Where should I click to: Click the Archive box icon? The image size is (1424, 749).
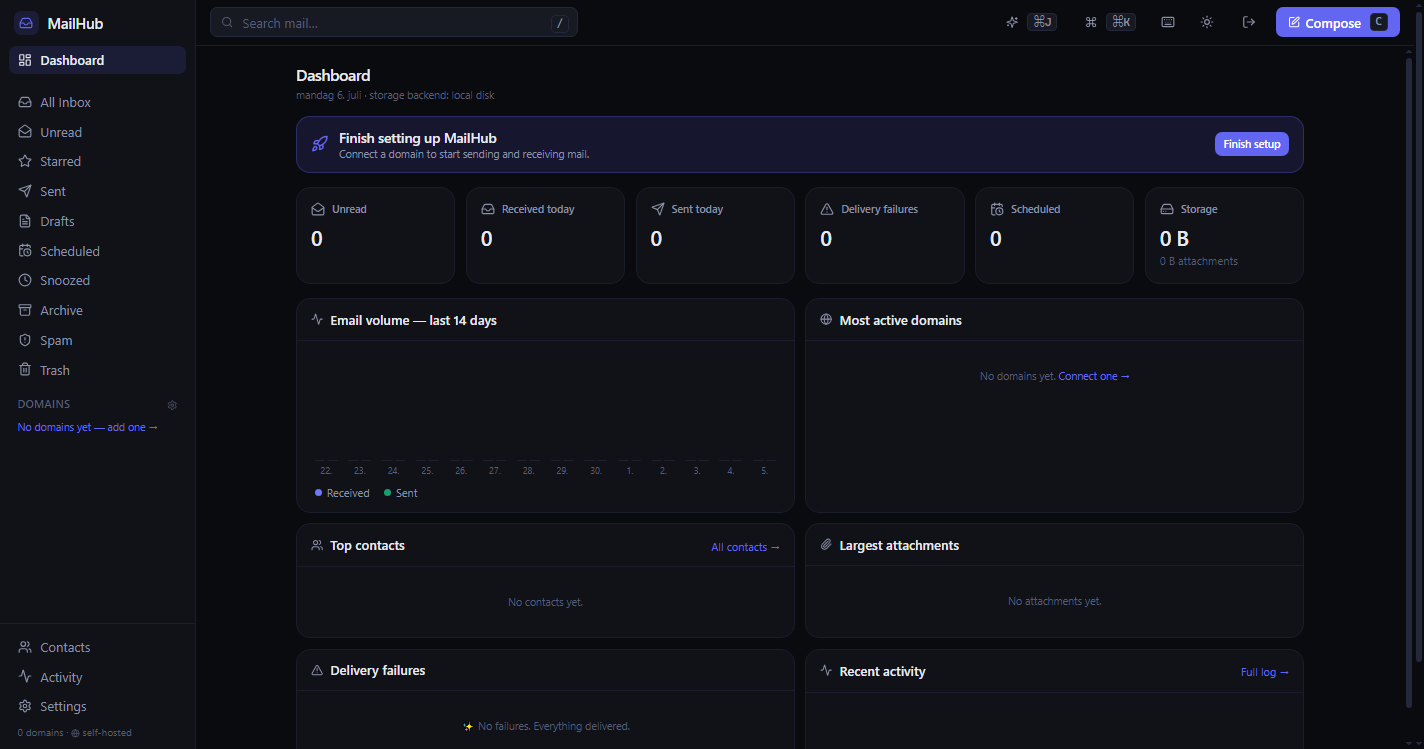coord(25,310)
